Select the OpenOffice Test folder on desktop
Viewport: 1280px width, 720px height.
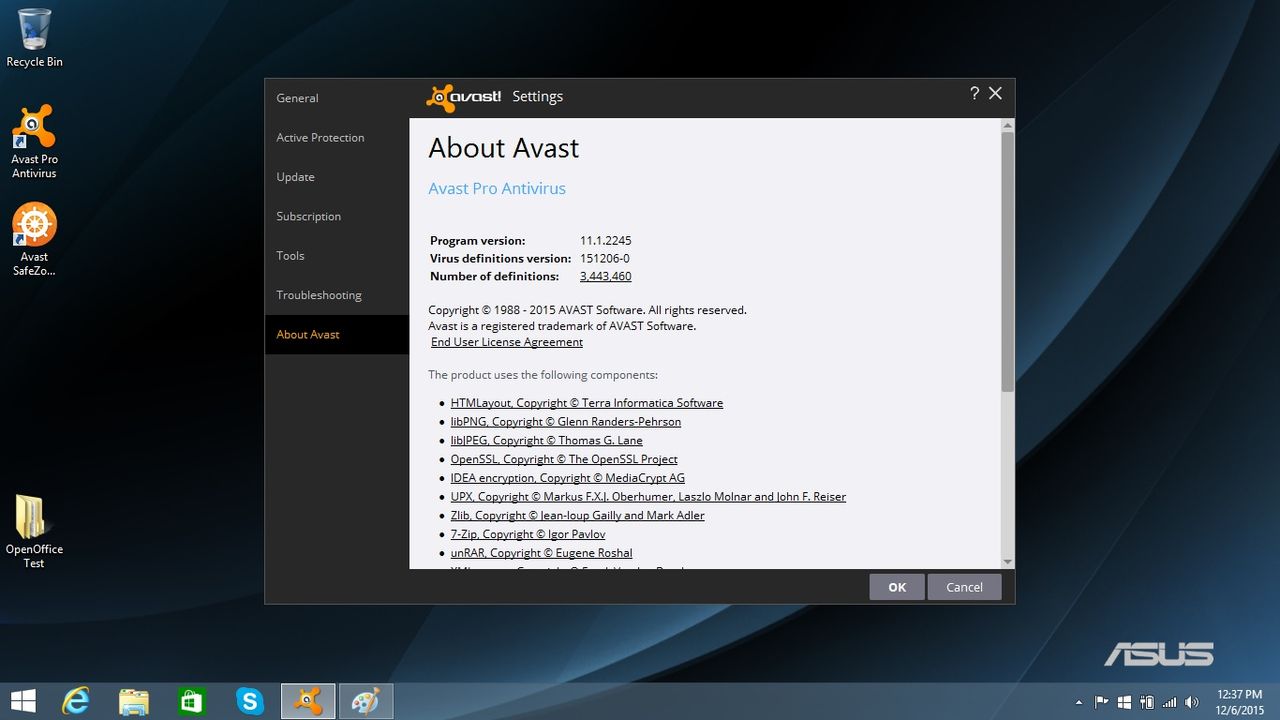34,531
